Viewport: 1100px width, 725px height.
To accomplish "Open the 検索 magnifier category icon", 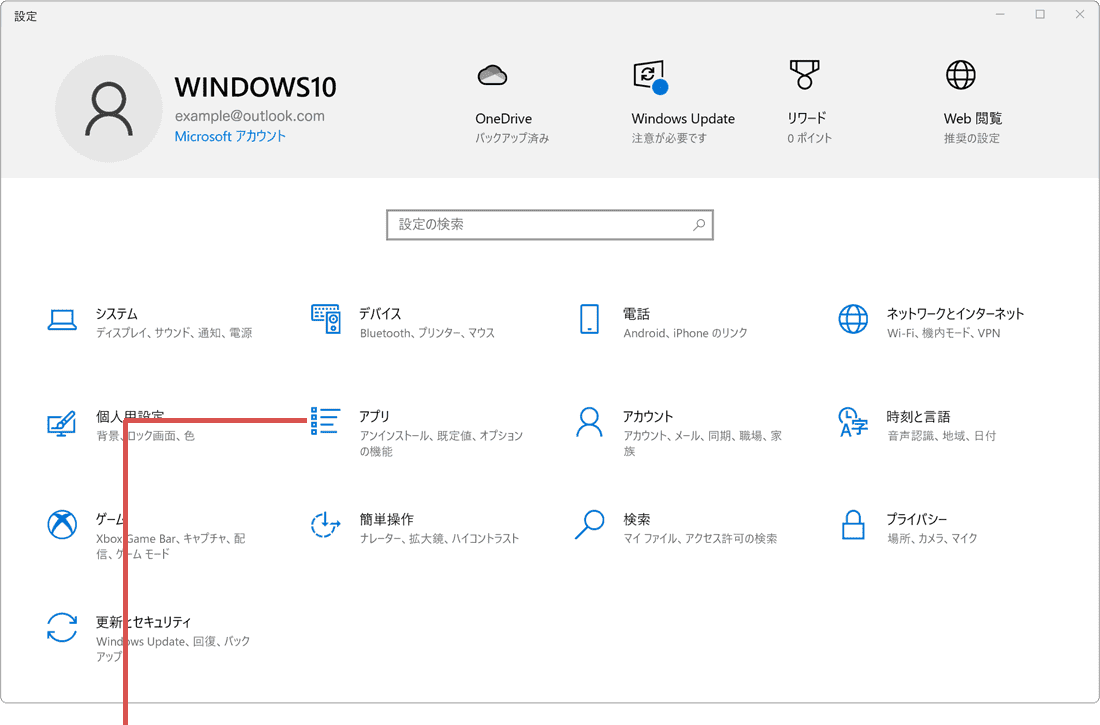I will pos(589,524).
